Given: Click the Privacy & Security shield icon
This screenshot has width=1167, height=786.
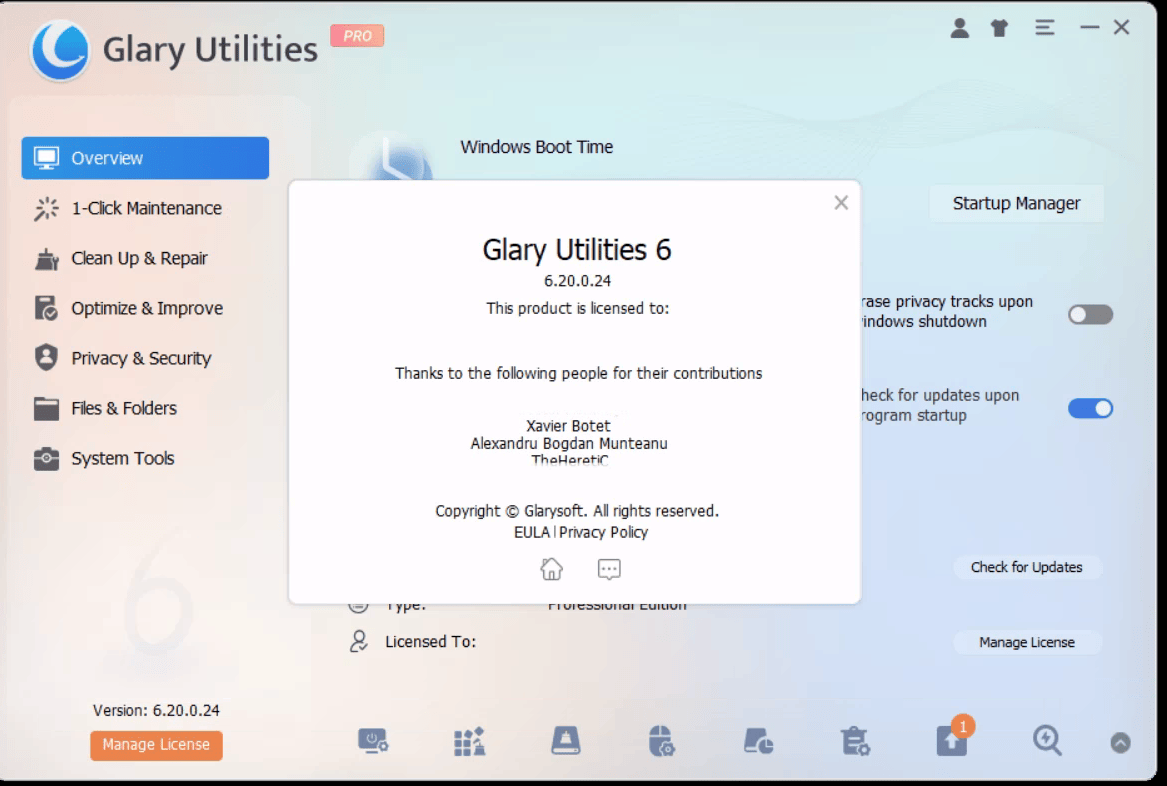Looking at the screenshot, I should pyautogui.click(x=46, y=358).
